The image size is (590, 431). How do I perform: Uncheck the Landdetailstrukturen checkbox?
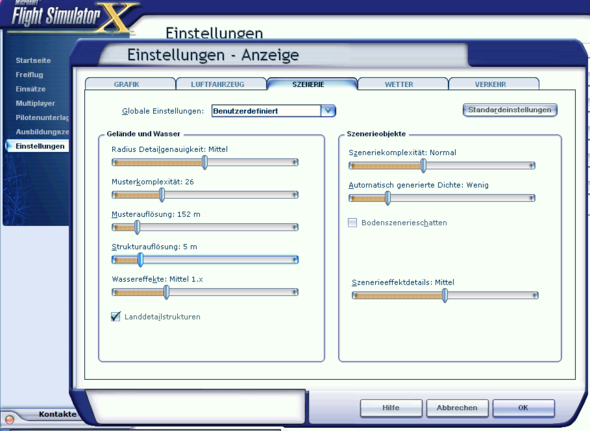(x=116, y=316)
